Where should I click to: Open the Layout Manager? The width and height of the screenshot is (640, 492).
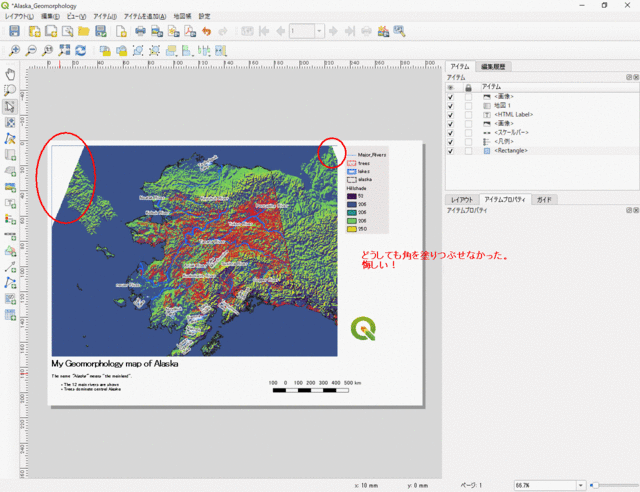click(67, 31)
